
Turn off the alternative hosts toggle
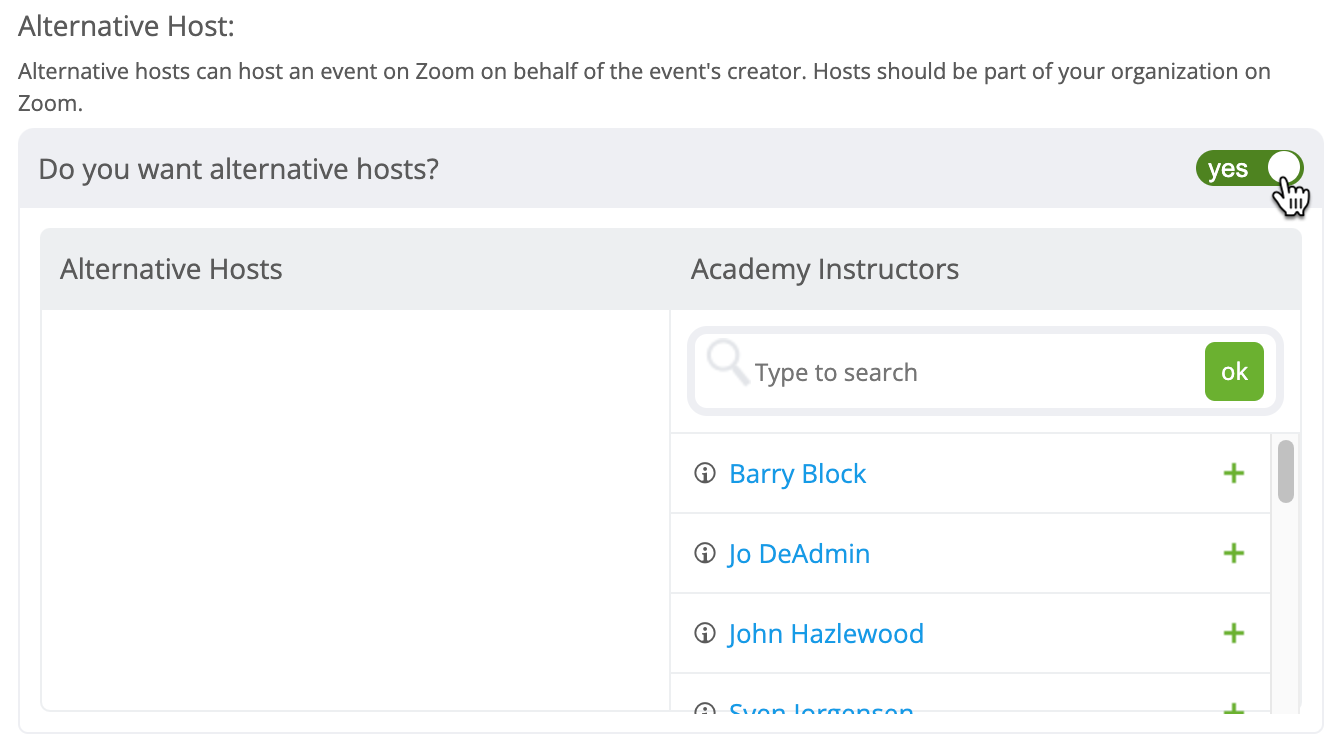point(1249,168)
